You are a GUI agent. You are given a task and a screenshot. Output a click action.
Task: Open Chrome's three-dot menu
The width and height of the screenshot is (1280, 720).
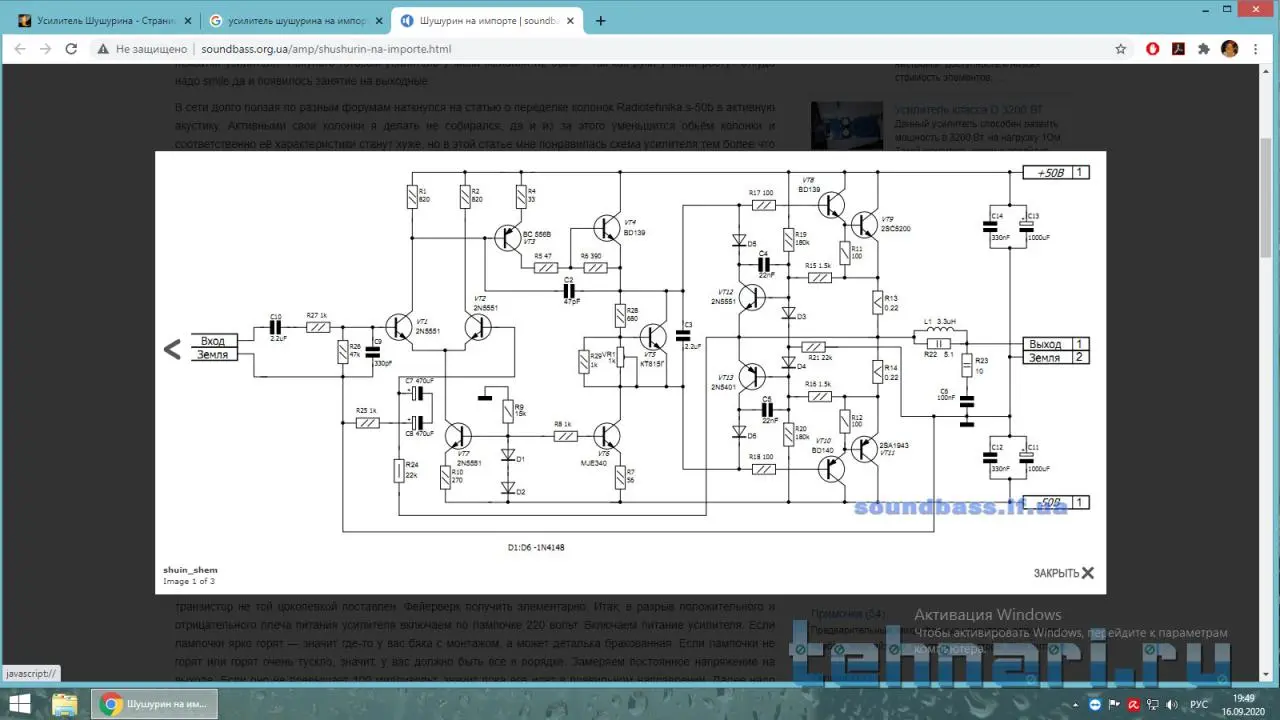point(1257,48)
